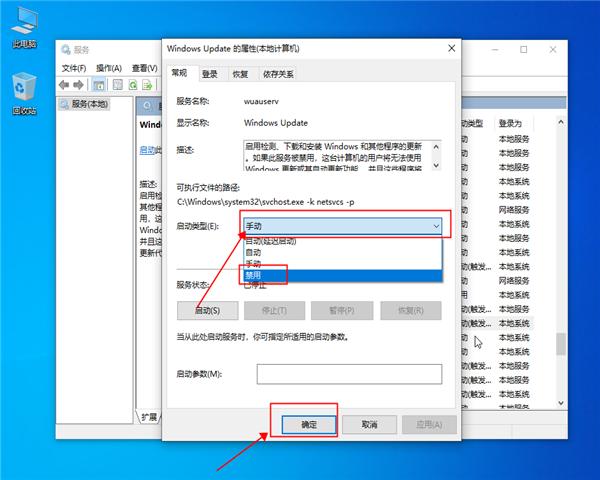Click the Services list vertical scrollbar thumb
The height and width of the screenshot is (480, 600).
click(x=561, y=344)
